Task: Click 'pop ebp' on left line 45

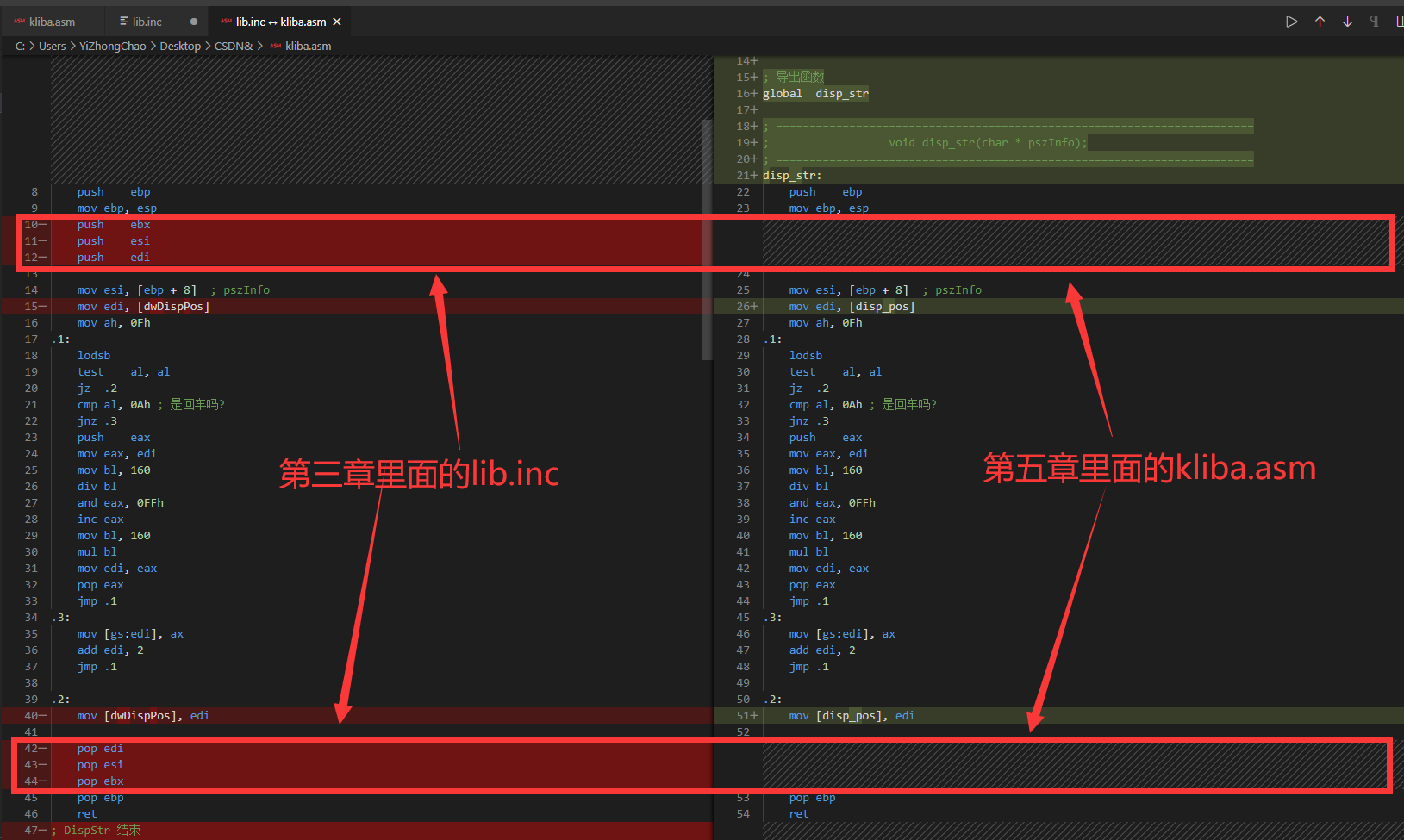Action: point(100,798)
